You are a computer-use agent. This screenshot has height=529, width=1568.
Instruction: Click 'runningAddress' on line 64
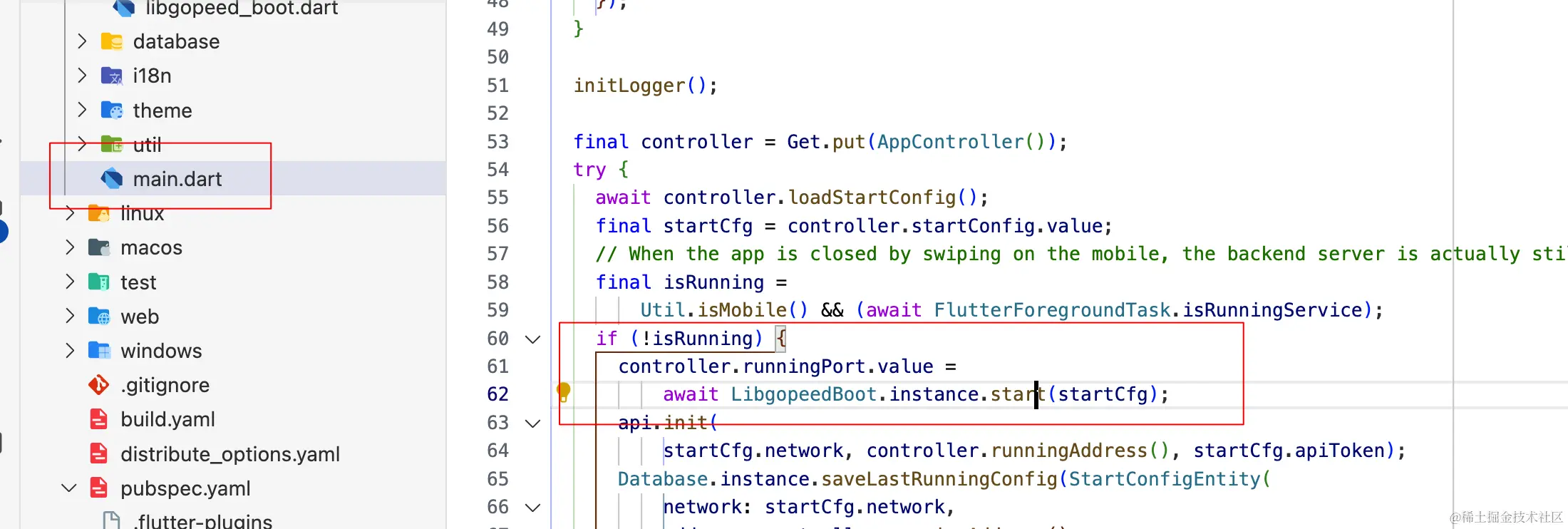click(1069, 451)
